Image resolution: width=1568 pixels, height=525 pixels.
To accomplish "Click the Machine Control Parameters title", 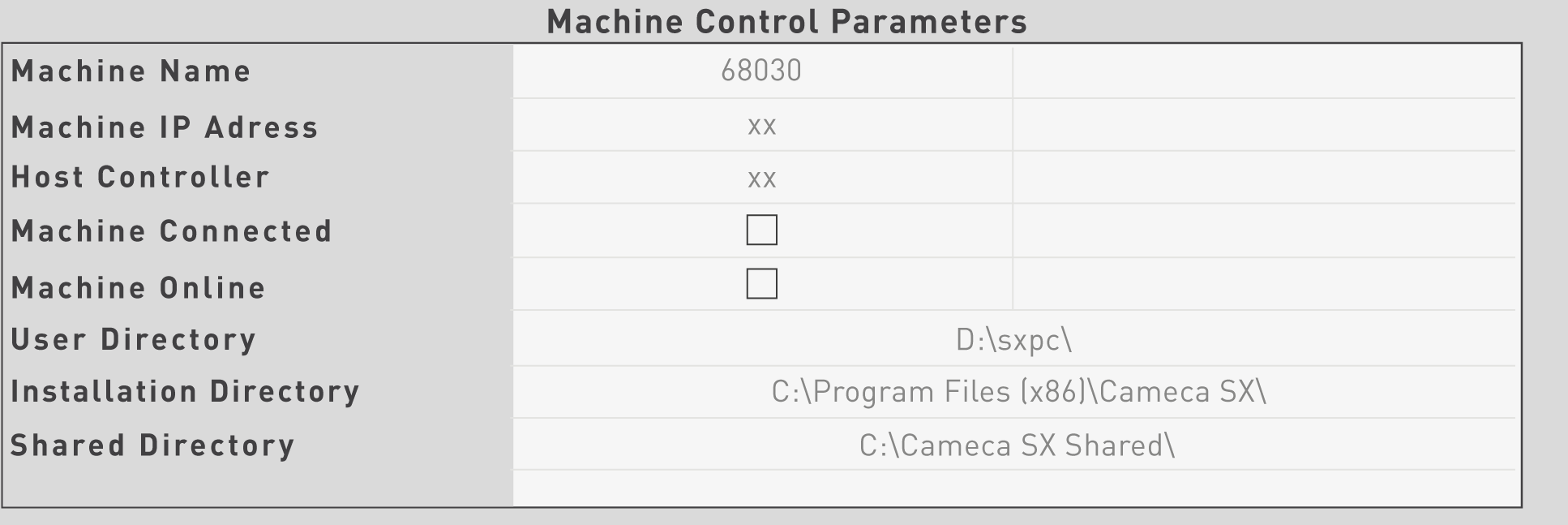I will point(786,22).
